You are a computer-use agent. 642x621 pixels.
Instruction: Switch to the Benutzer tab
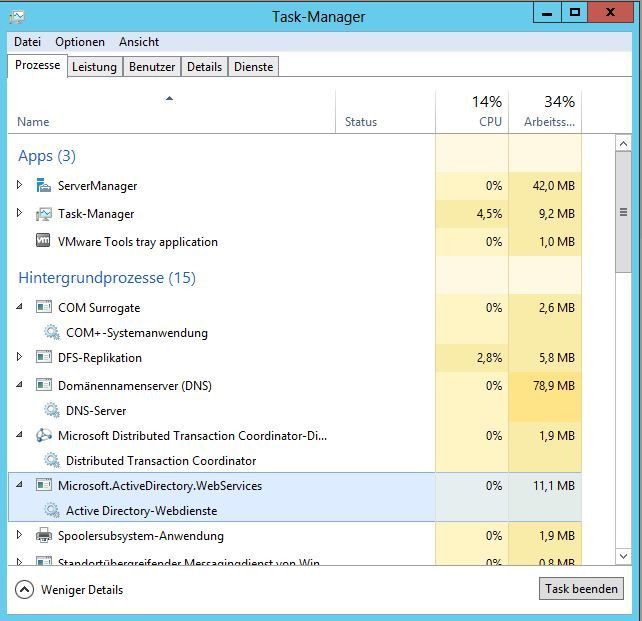(152, 67)
